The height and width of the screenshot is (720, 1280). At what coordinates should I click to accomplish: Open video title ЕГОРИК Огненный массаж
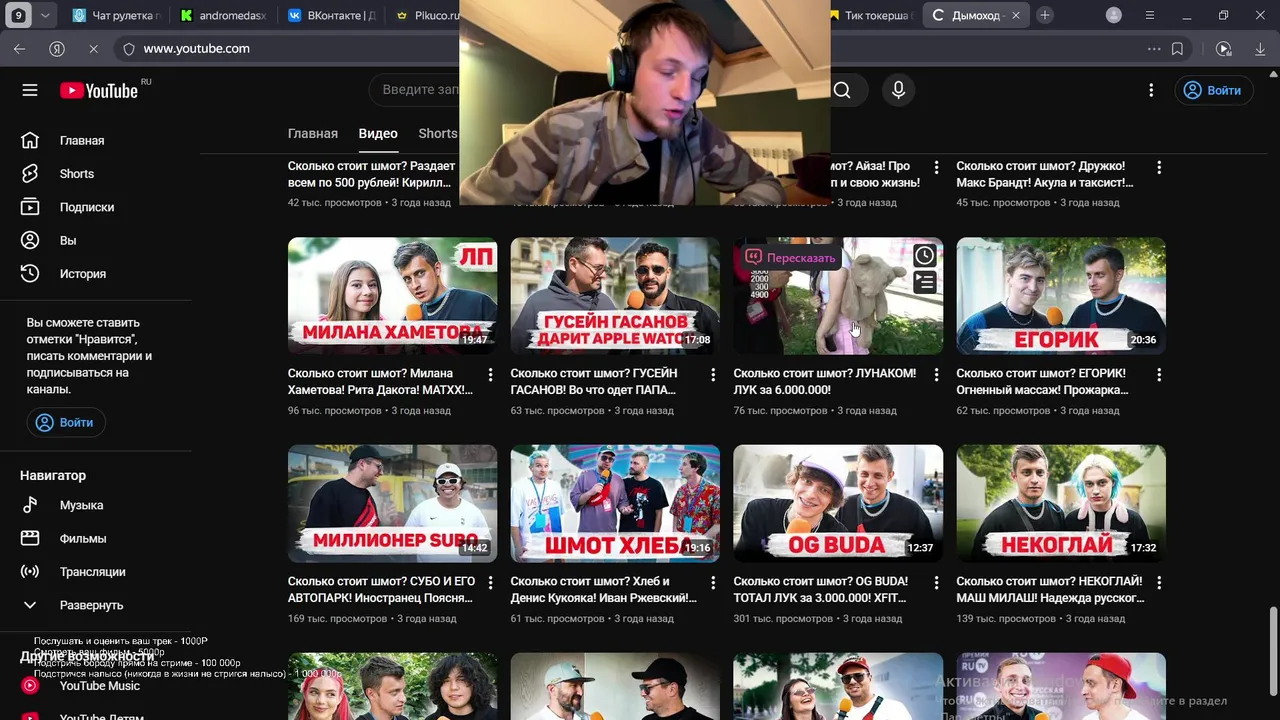coord(1042,381)
